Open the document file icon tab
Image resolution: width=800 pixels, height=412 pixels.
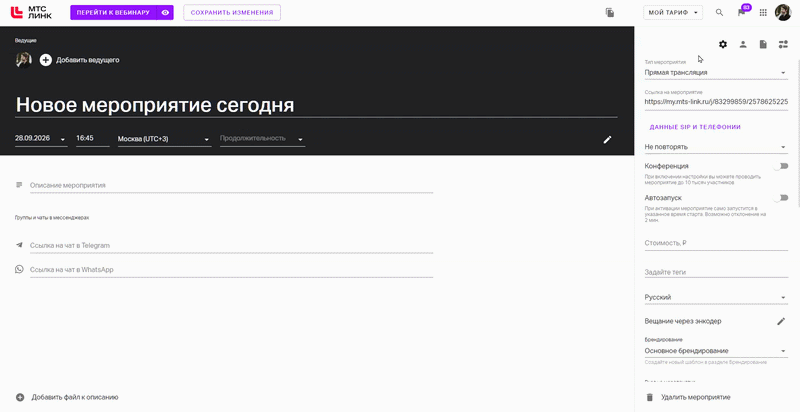click(763, 44)
